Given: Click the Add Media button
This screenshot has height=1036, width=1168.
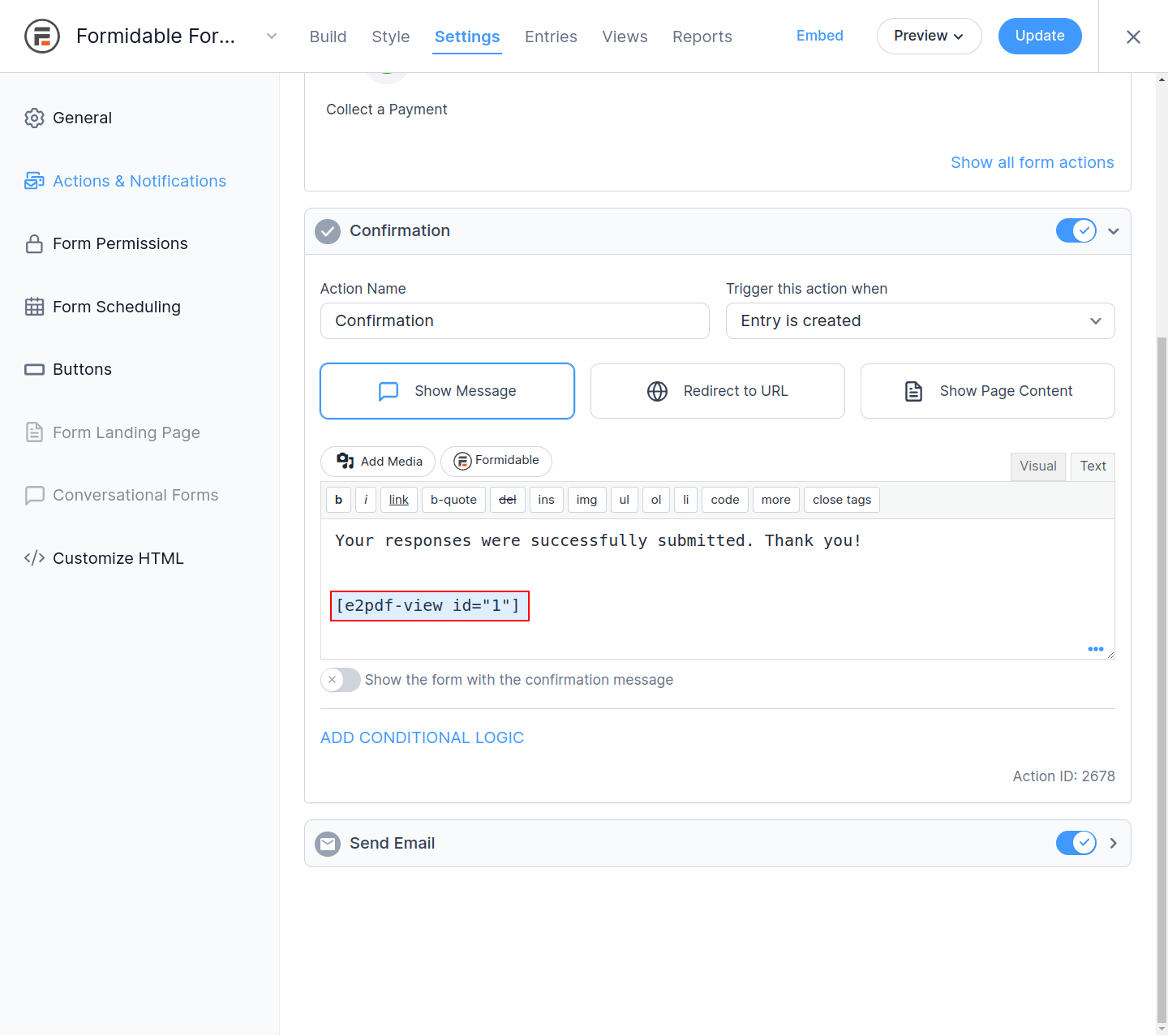Looking at the screenshot, I should (378, 462).
